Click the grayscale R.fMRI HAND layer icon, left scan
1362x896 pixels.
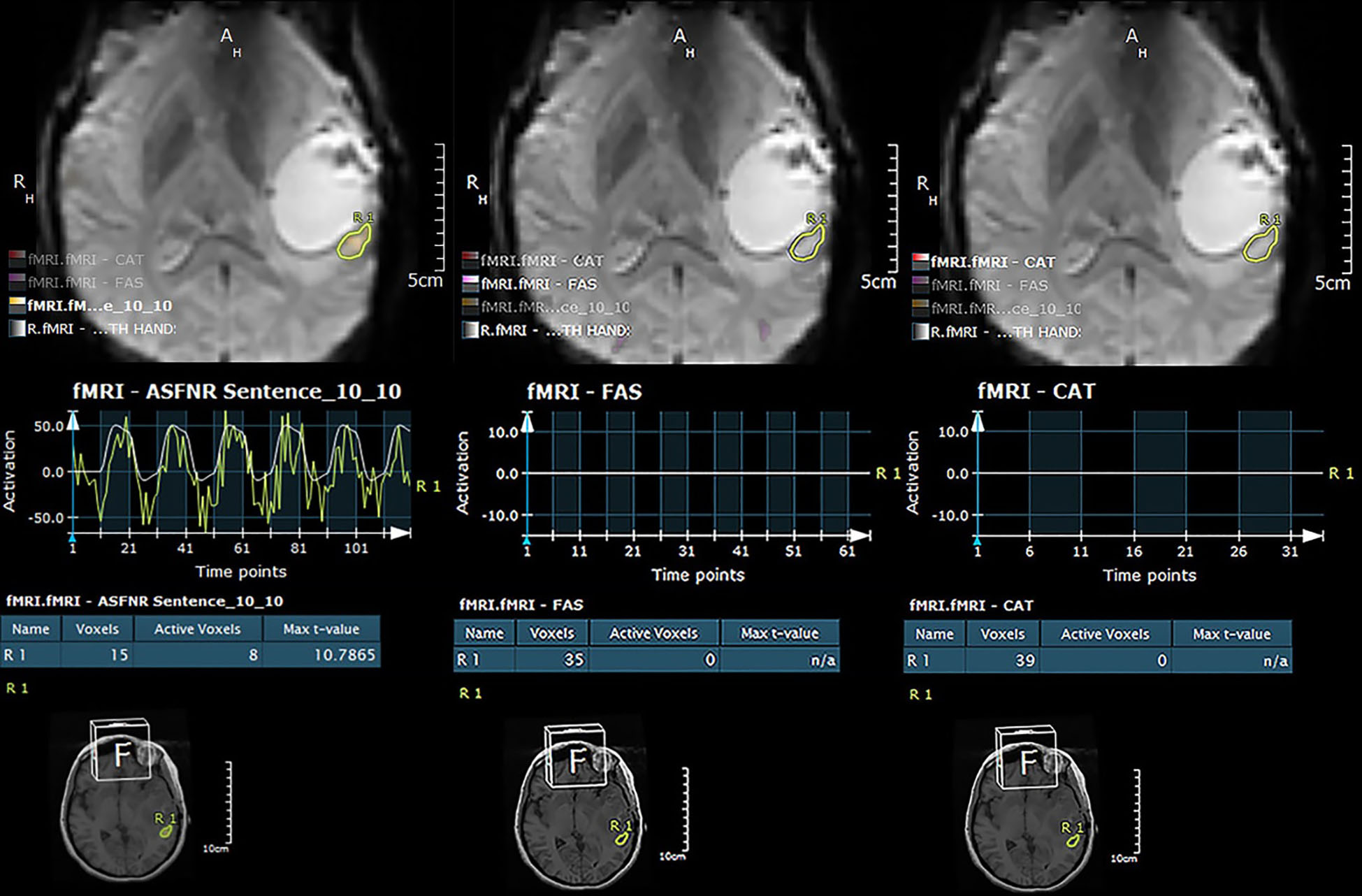click(17, 328)
